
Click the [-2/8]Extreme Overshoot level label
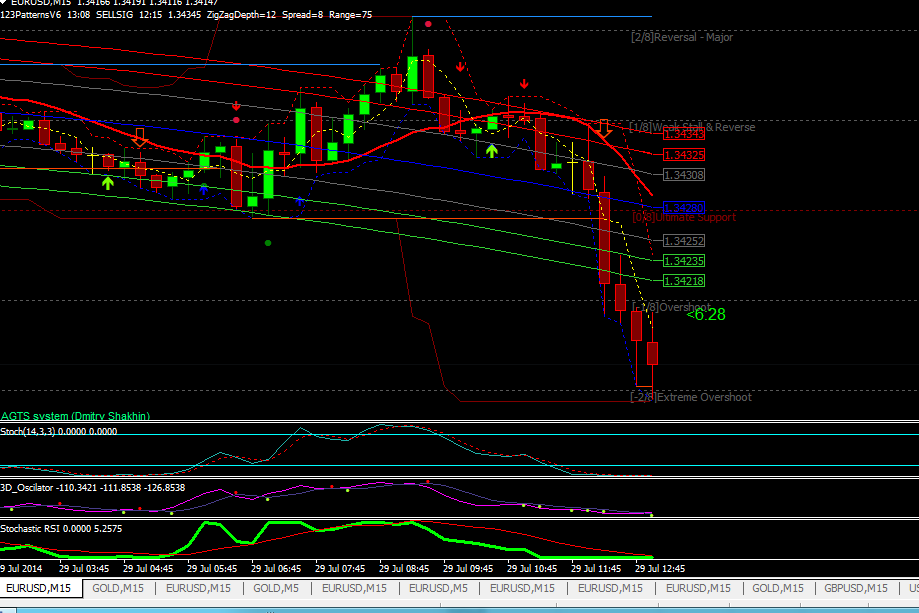click(691, 397)
